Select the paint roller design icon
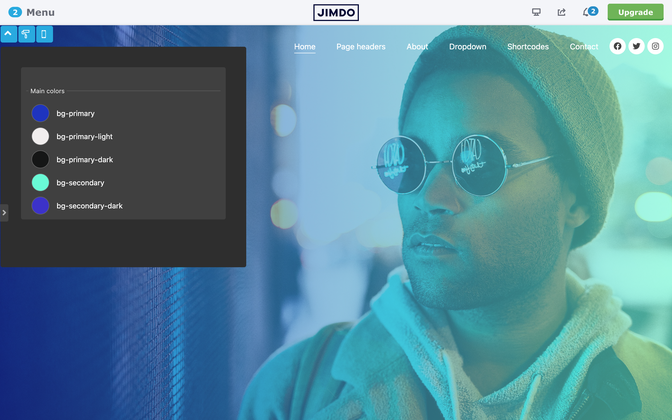Screen dimensions: 672x420 click(27, 34)
